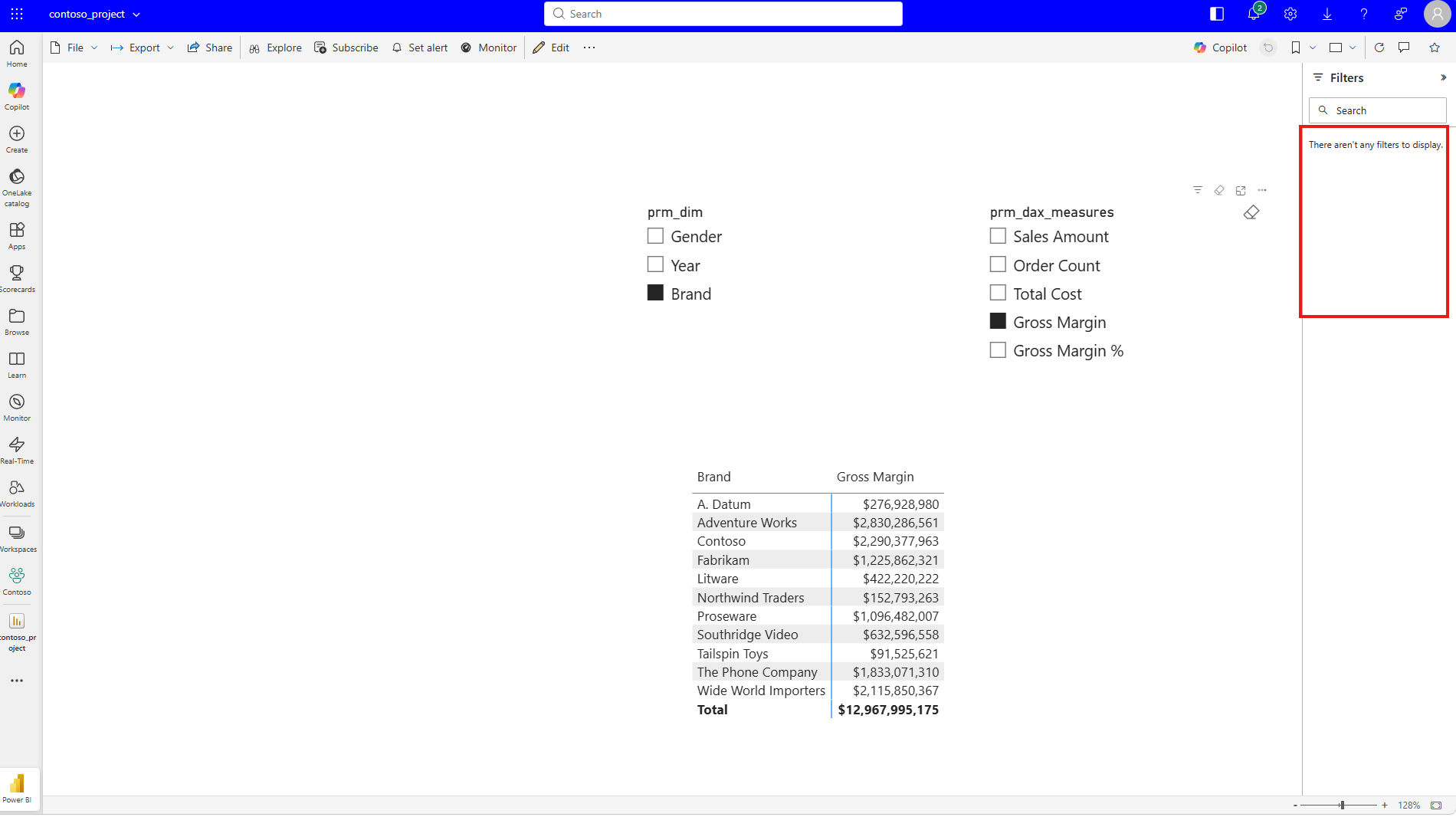Open the user account avatar
1456x817 pixels.
[1437, 14]
